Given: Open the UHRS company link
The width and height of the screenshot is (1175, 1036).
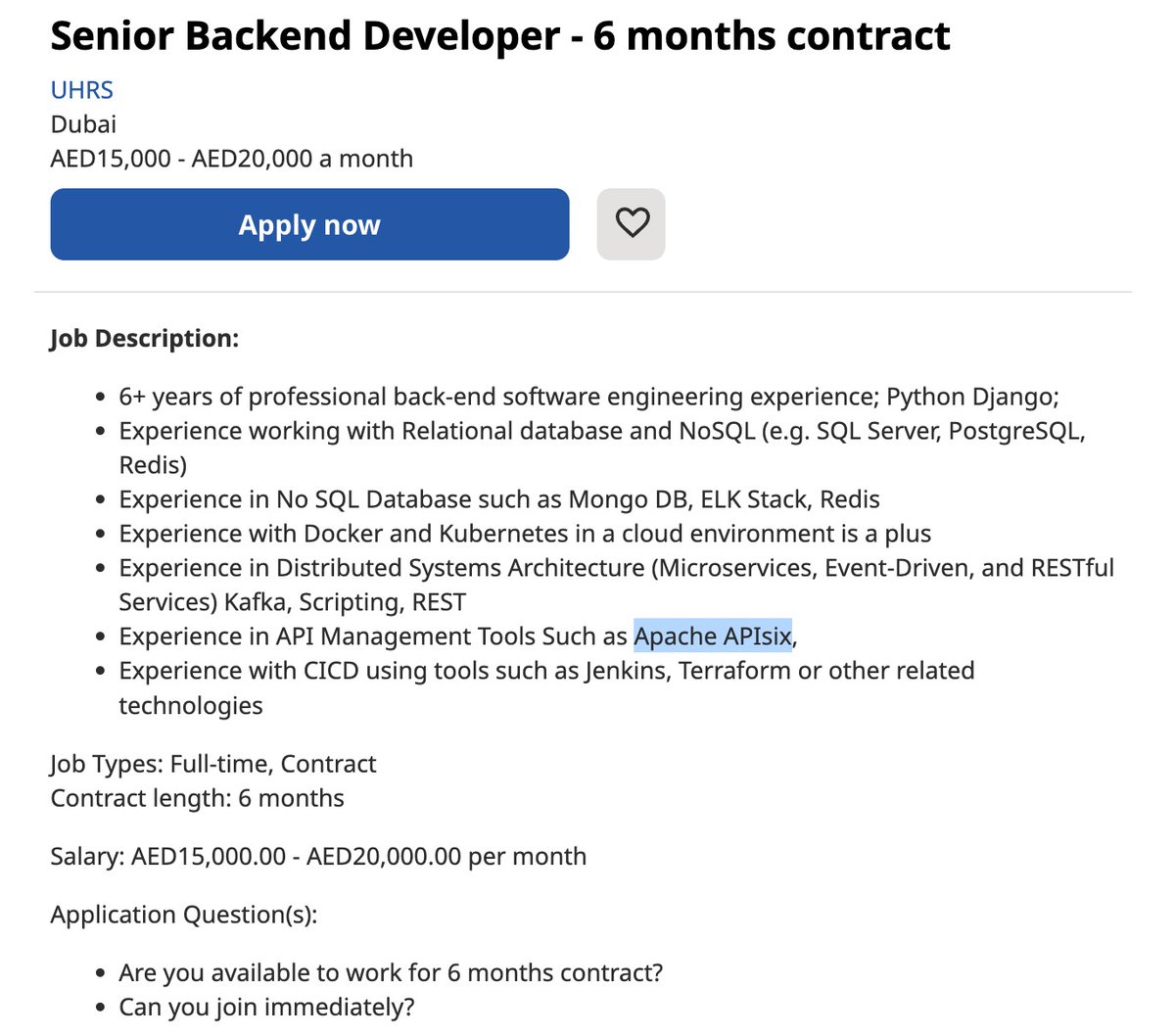Looking at the screenshot, I should point(81,89).
